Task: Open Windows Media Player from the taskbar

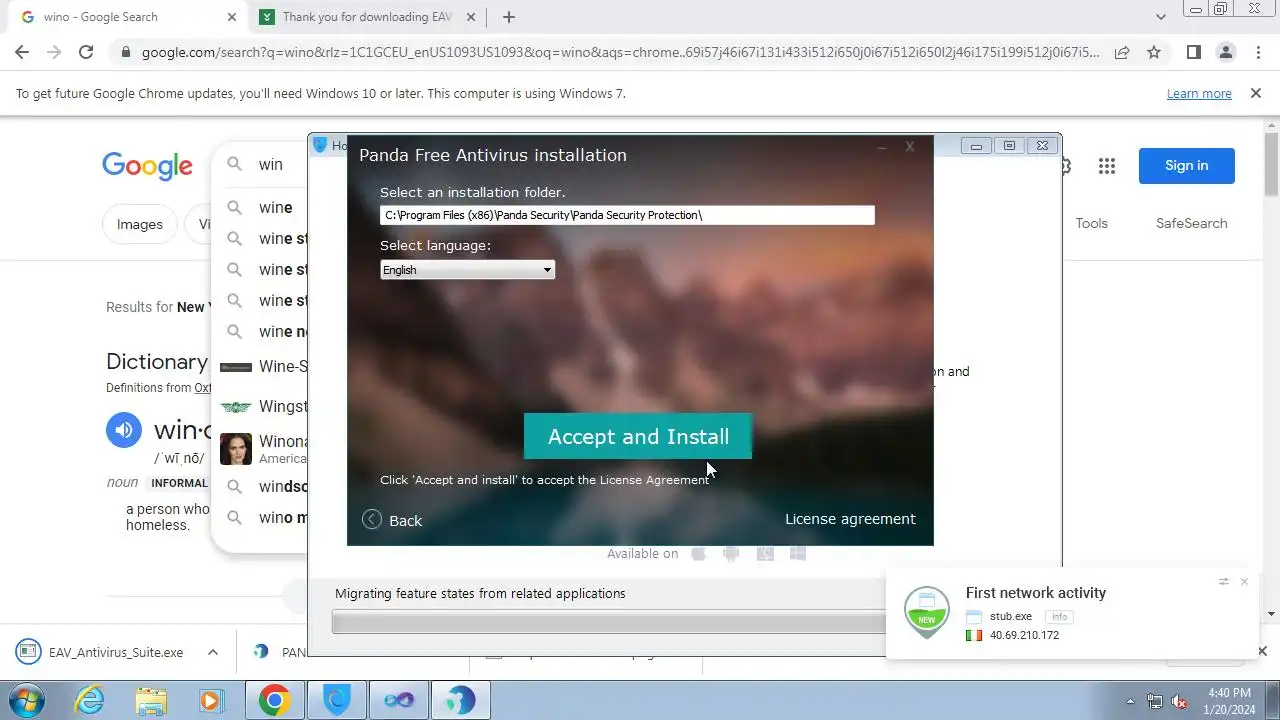Action: (x=212, y=700)
